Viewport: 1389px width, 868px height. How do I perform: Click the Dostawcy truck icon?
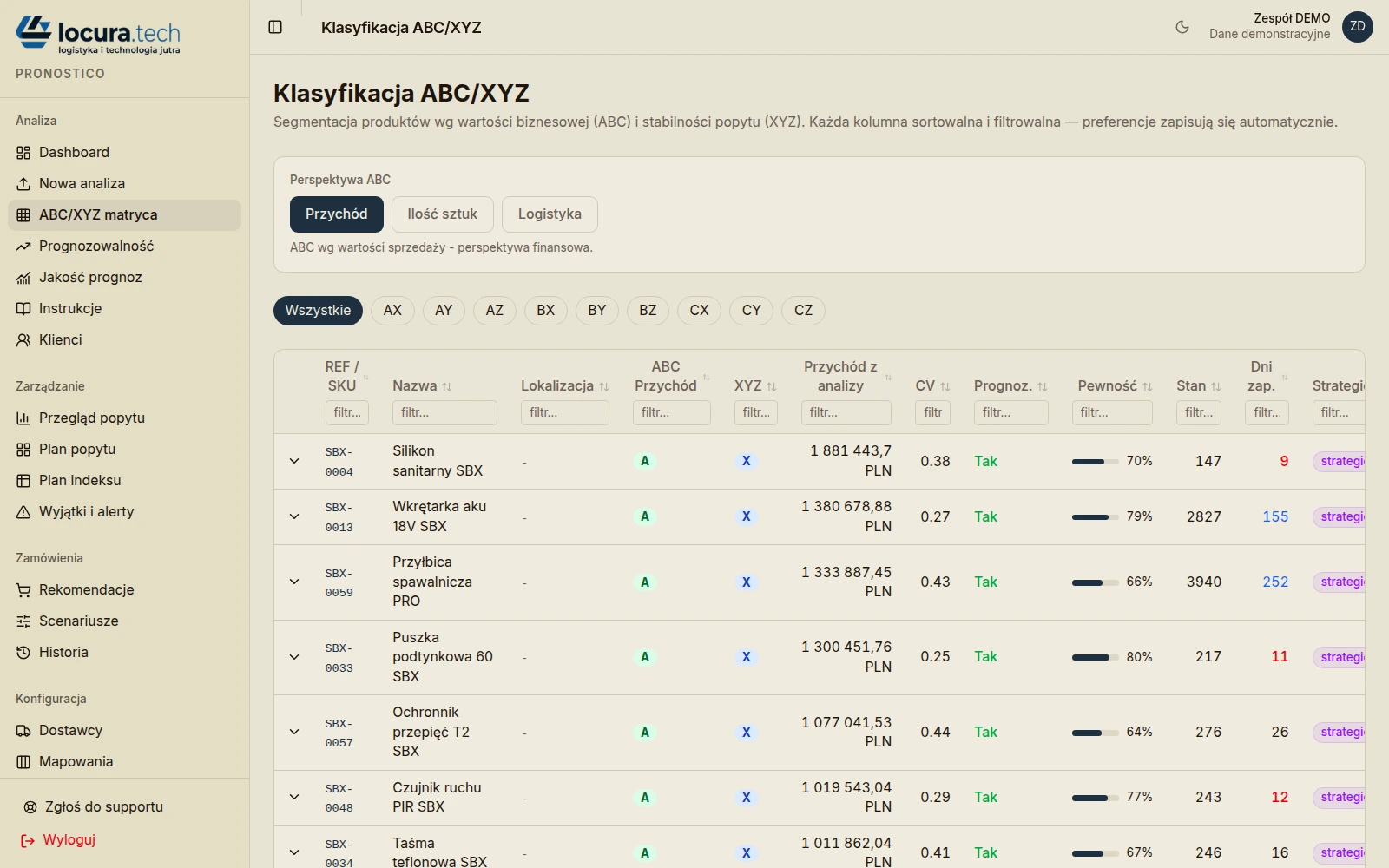coord(23,731)
